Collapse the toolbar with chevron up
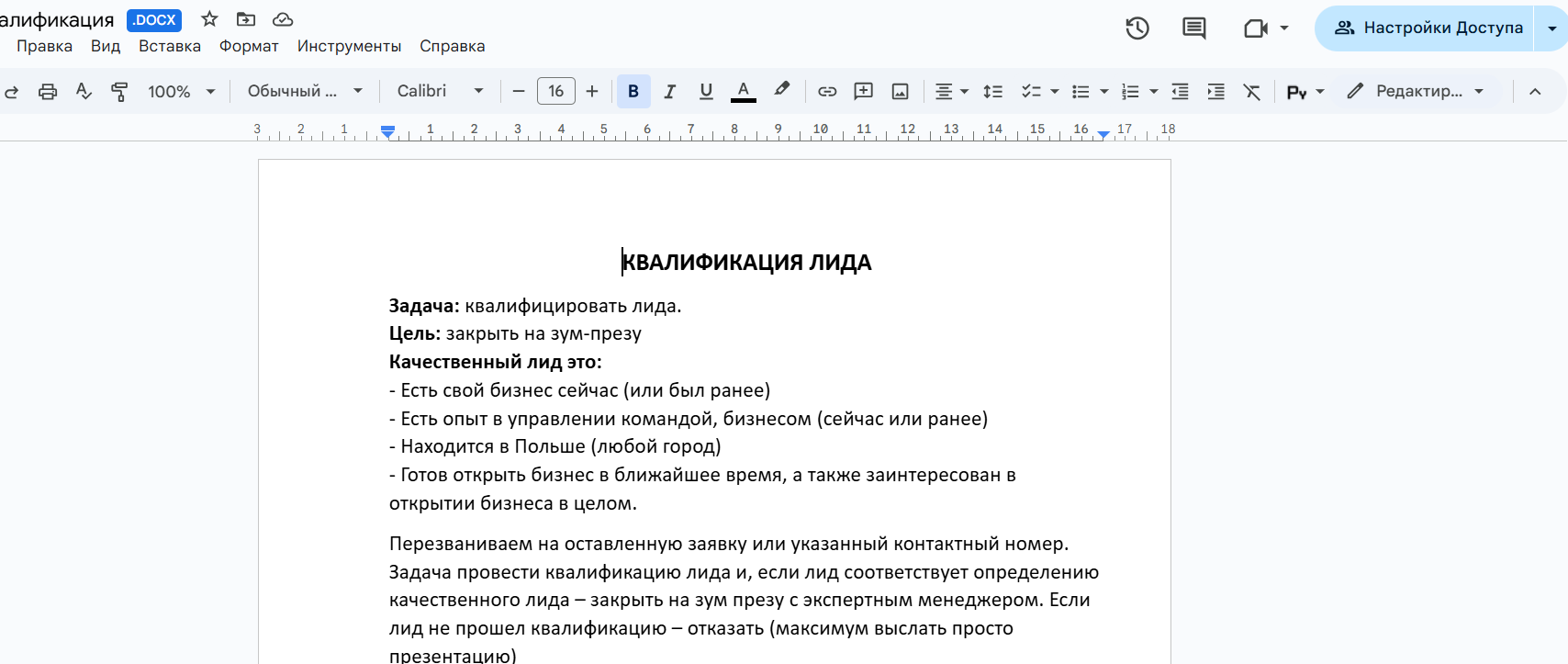Image resolution: width=1568 pixels, height=664 pixels. pyautogui.click(x=1535, y=91)
